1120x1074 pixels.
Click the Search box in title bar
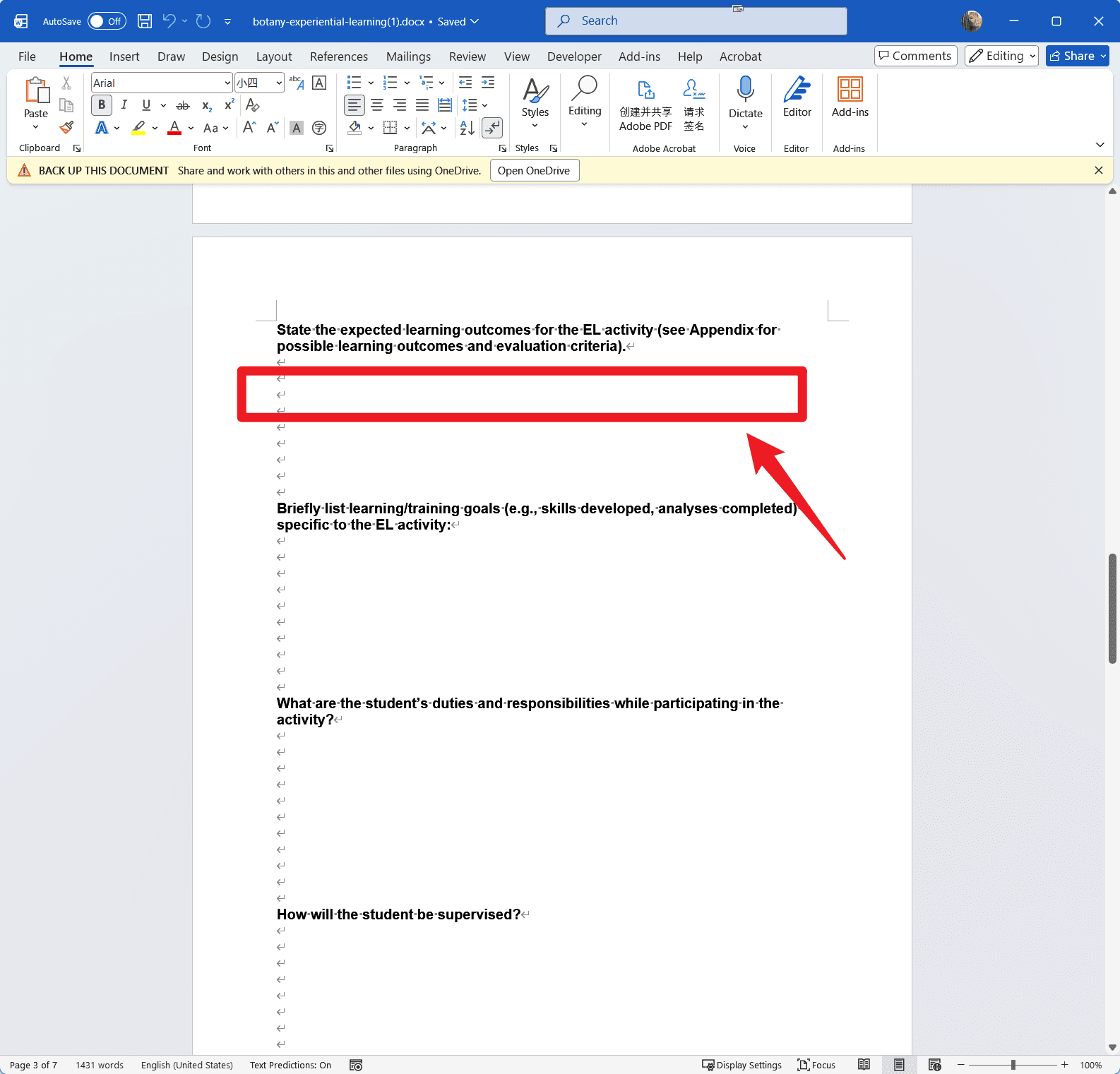[696, 21]
